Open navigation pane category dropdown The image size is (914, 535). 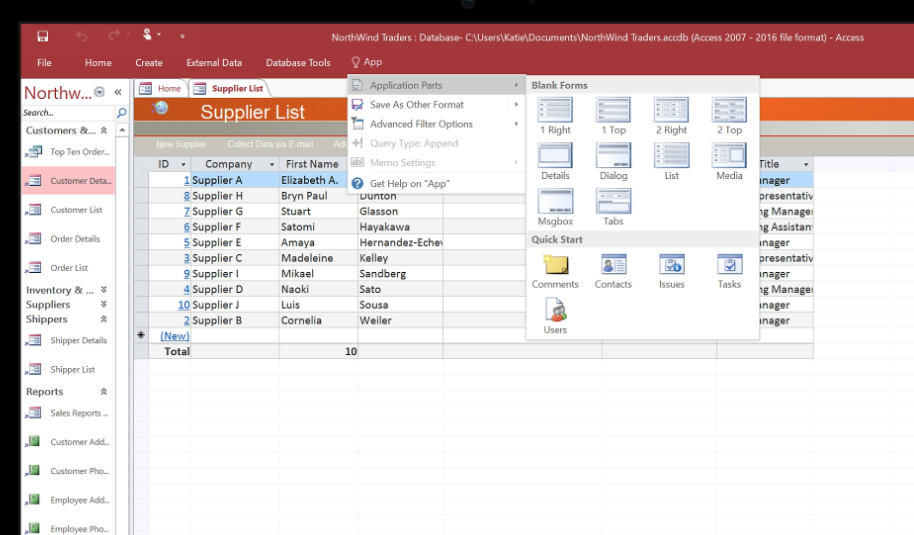point(100,92)
